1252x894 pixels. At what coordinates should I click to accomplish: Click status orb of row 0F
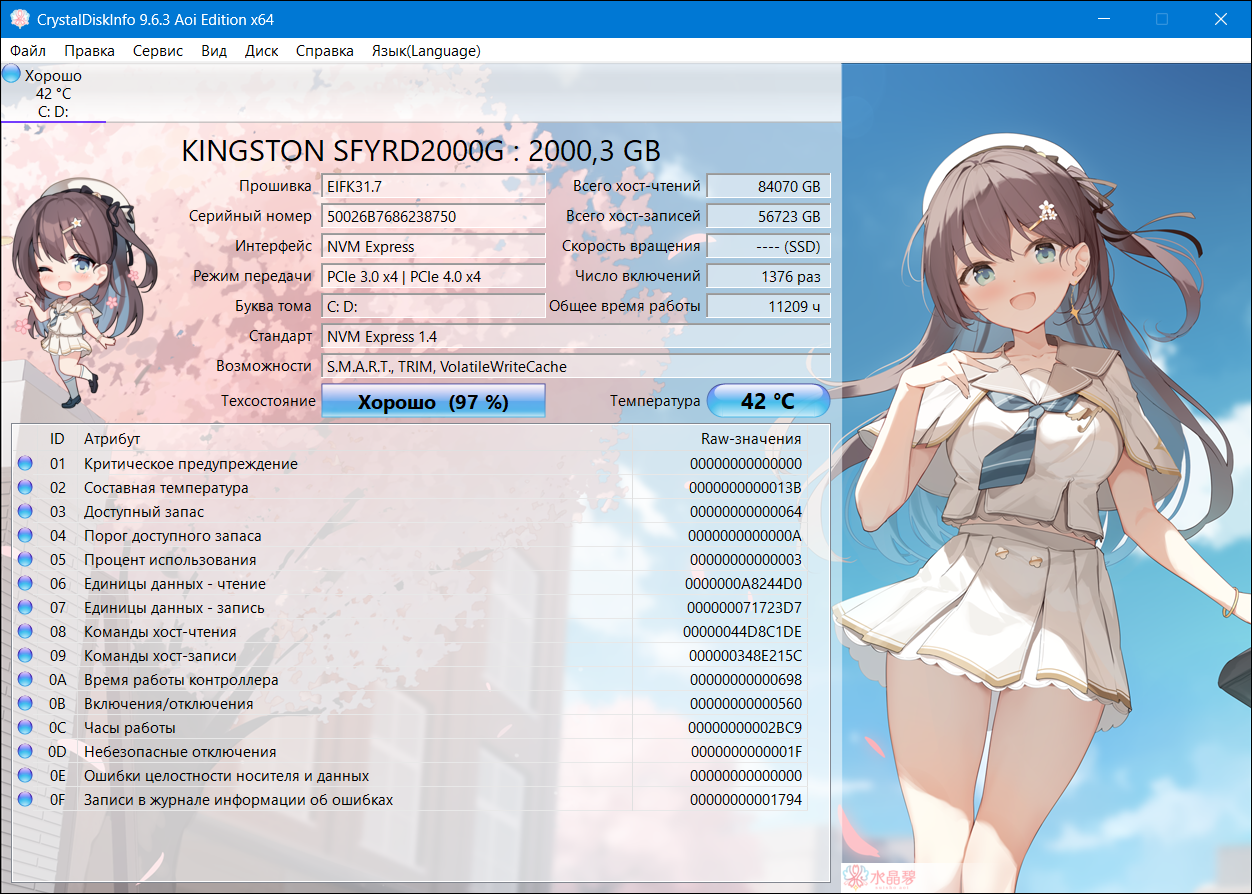[x=25, y=799]
